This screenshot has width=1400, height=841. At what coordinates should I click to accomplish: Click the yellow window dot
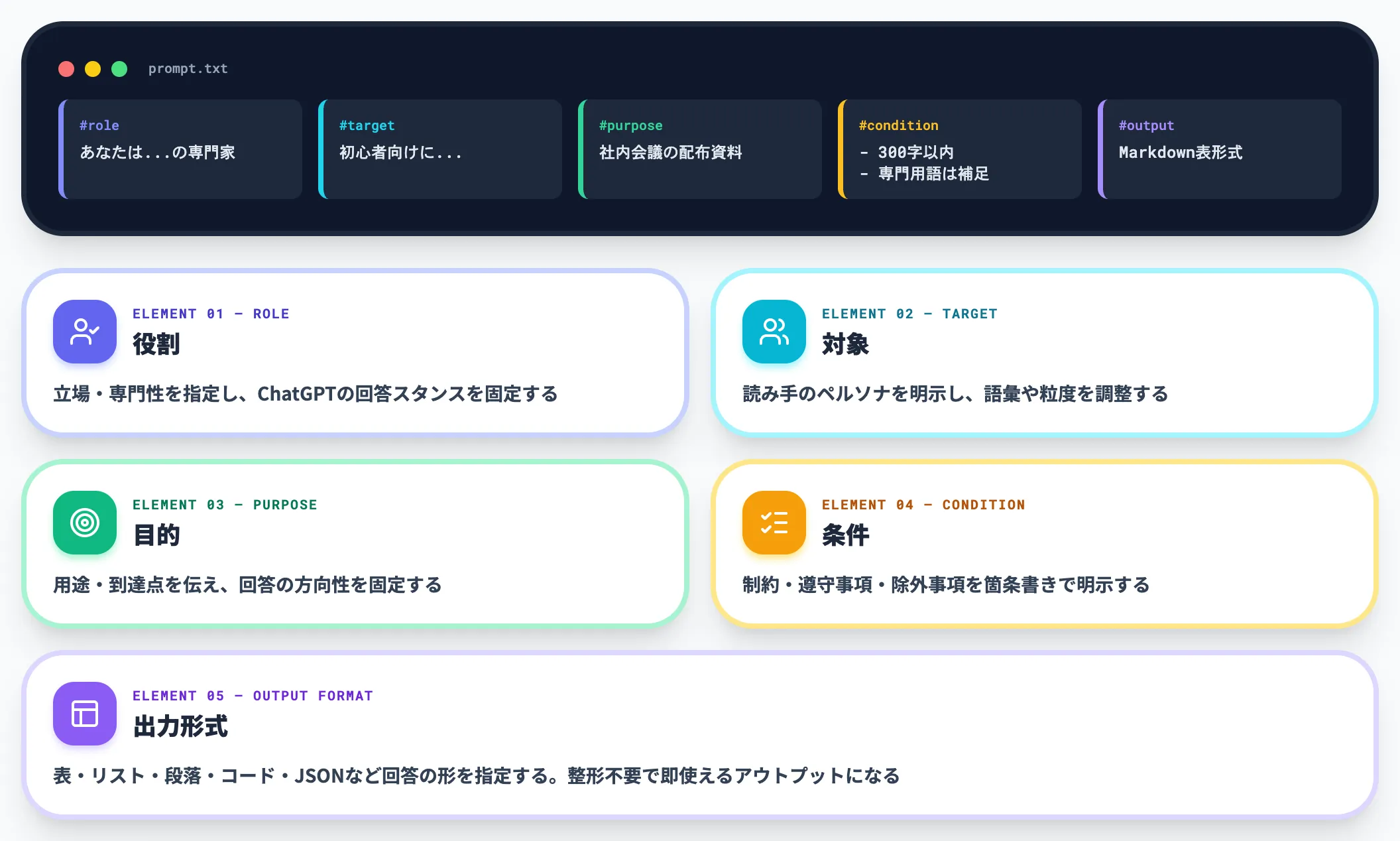tap(93, 69)
